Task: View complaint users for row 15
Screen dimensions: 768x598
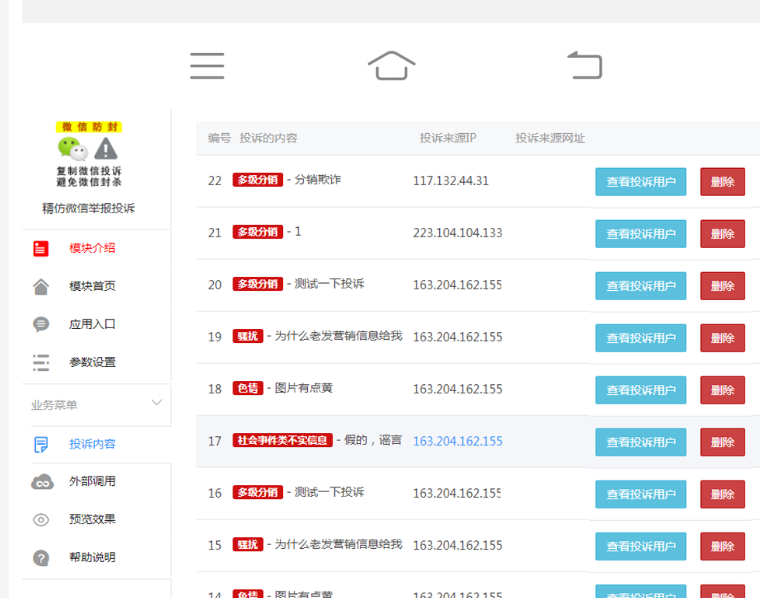Action: [x=641, y=546]
